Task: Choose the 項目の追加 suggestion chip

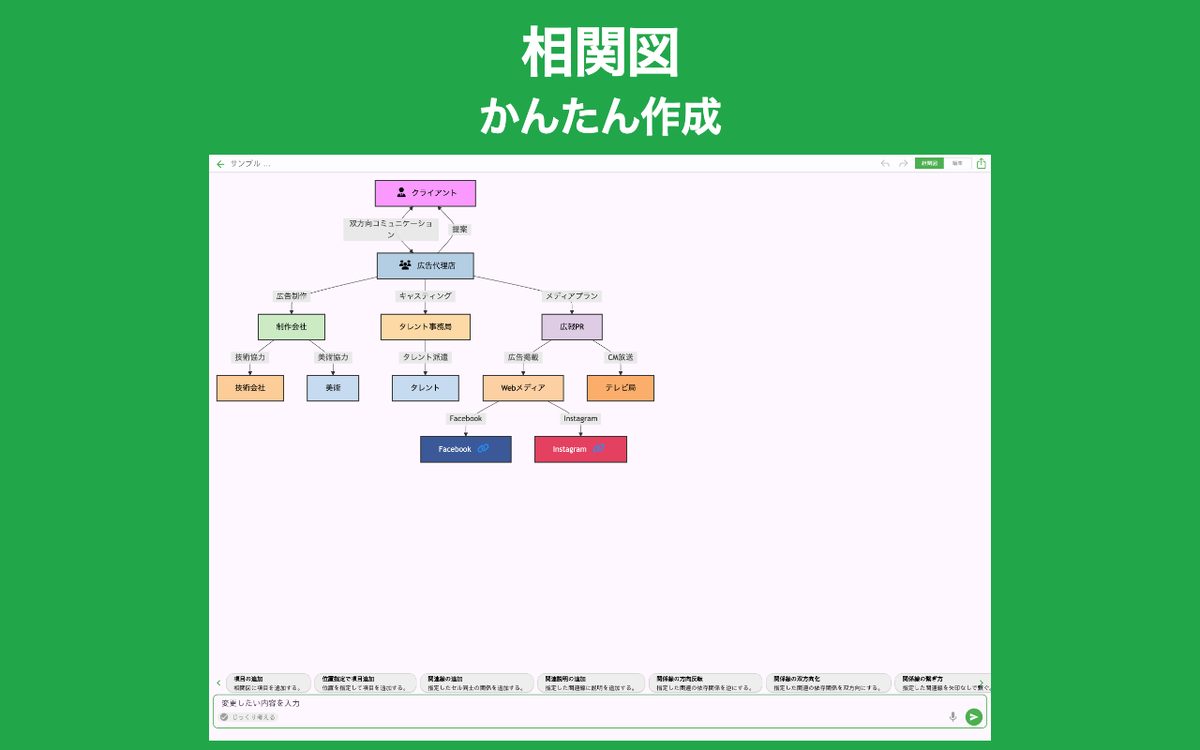Action: tap(268, 683)
